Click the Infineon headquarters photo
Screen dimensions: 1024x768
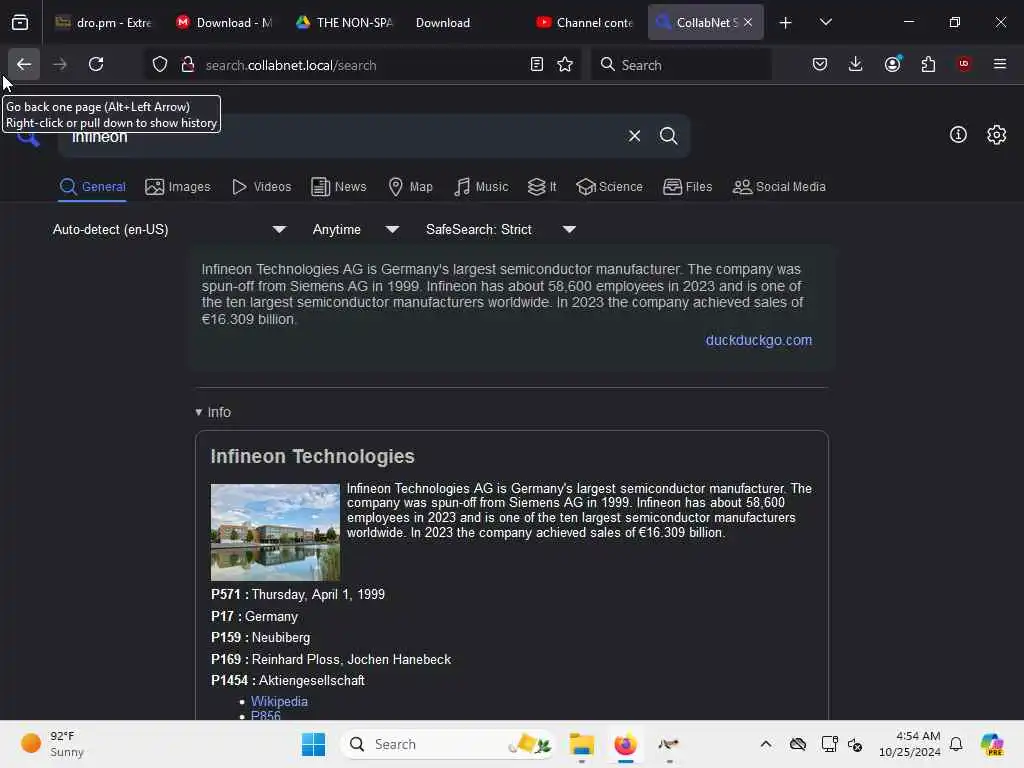pyautogui.click(x=275, y=532)
